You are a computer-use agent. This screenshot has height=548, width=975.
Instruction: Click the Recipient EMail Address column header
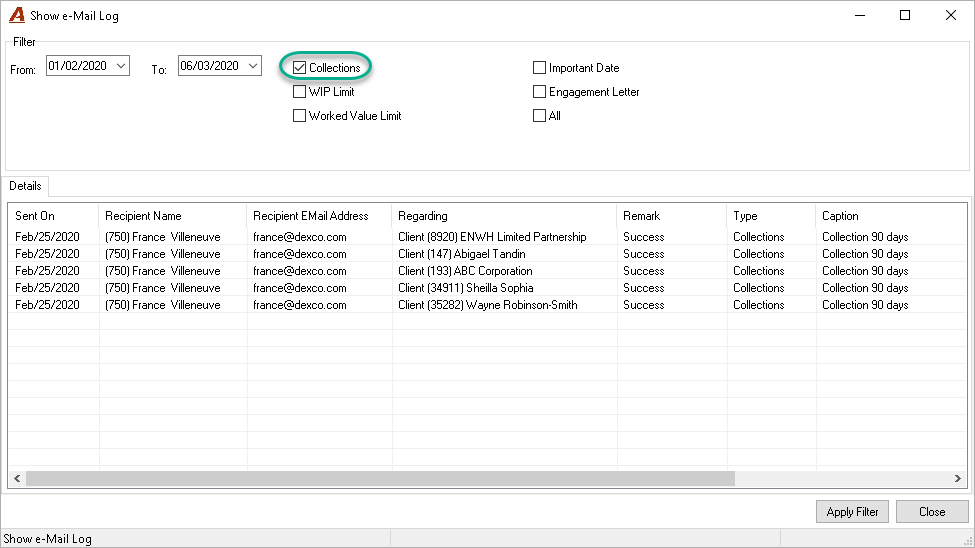320,216
